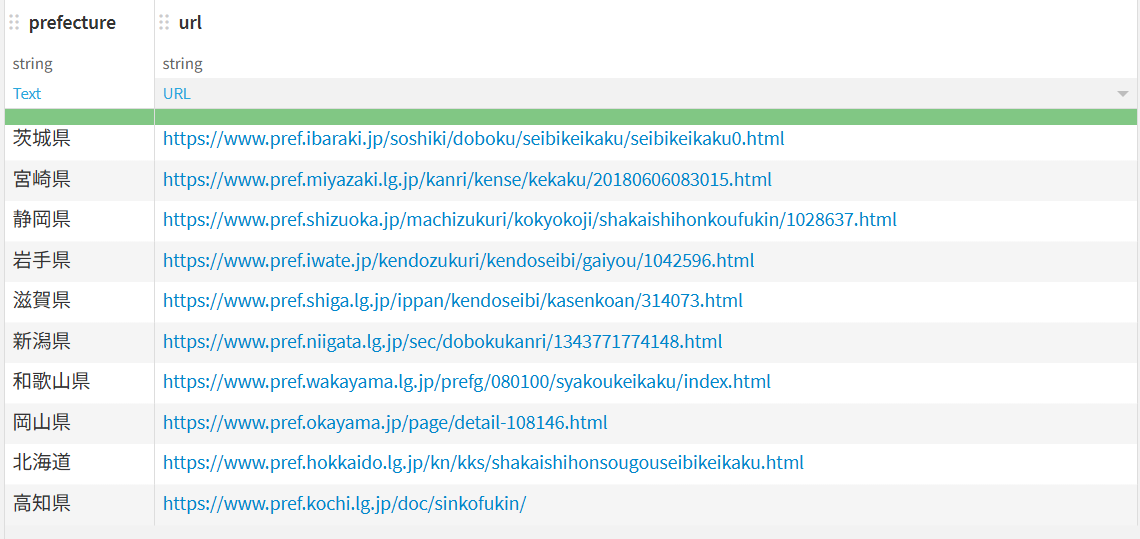Click the green validity bar of url column

646,116
